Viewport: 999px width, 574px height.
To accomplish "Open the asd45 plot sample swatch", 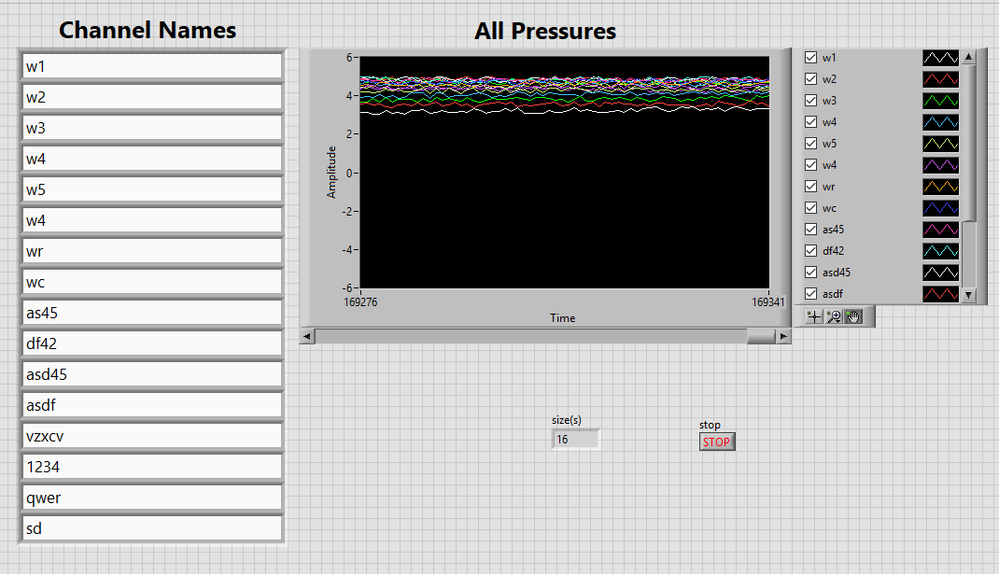I will 940,272.
